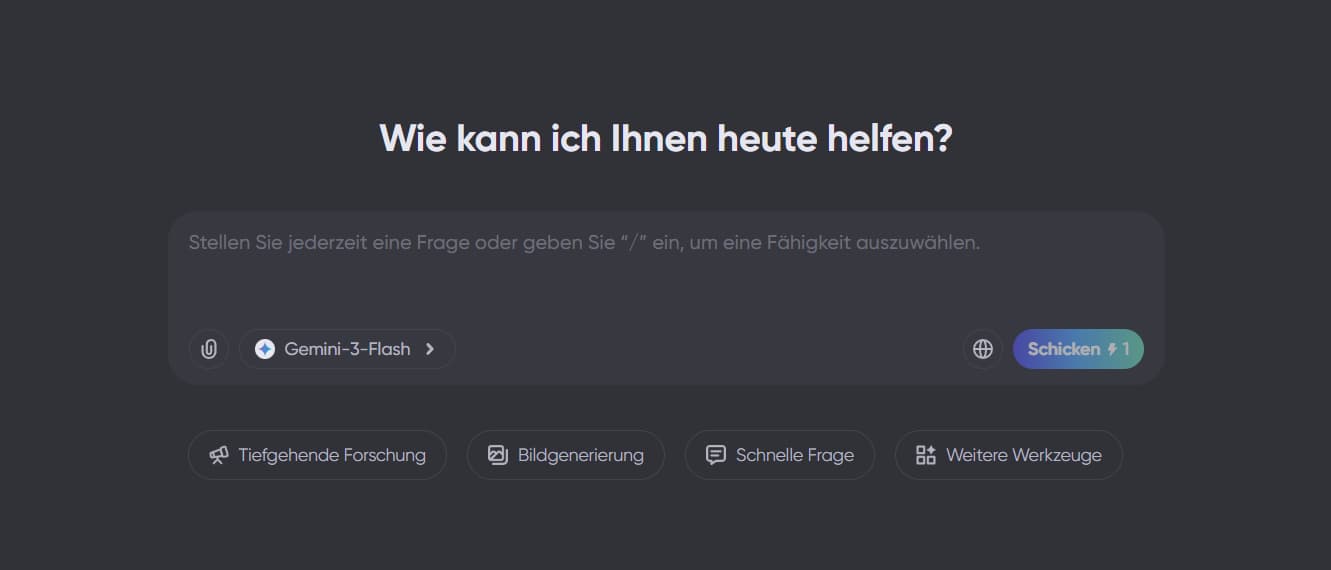Viewport: 1331px width, 570px height.
Task: Expand the chevron next to Gemini-3-Flash
Action: (x=430, y=349)
